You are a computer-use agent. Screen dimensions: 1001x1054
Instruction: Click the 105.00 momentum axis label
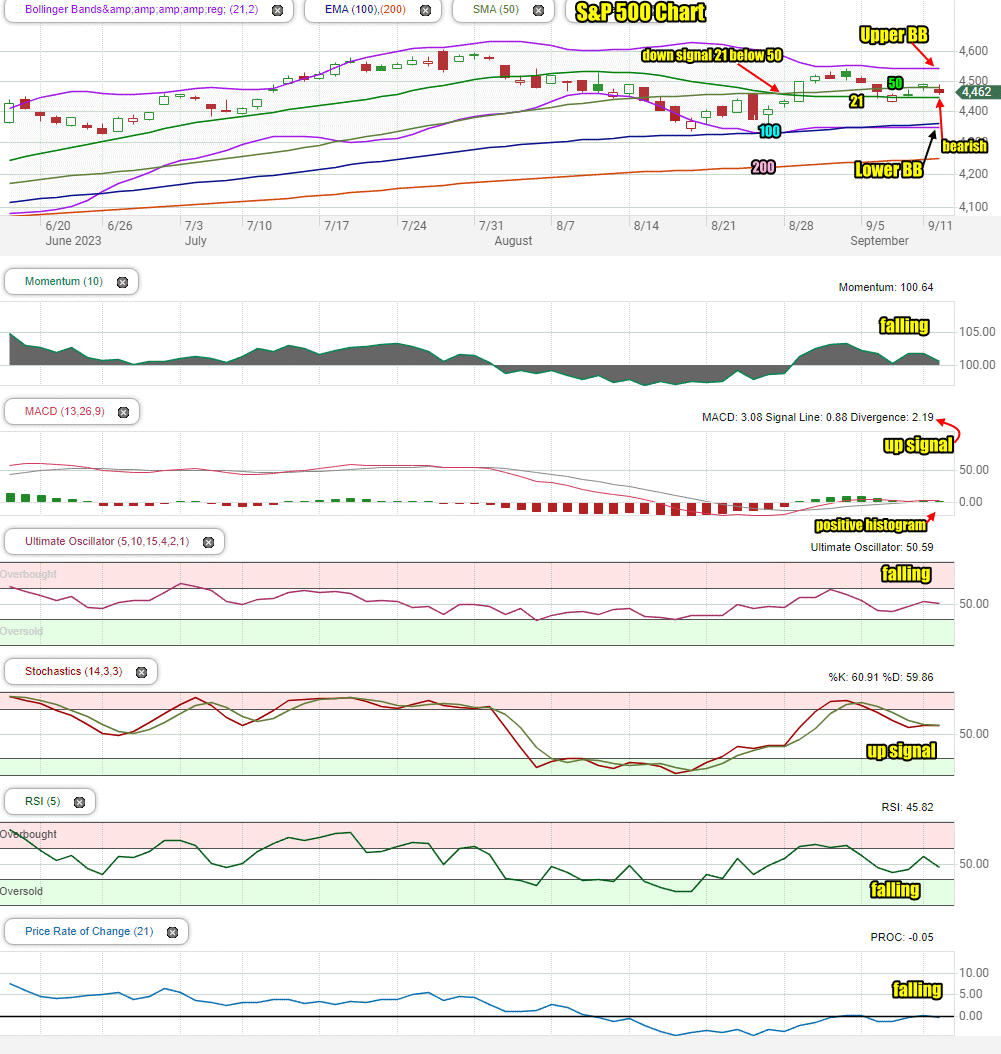(977, 332)
